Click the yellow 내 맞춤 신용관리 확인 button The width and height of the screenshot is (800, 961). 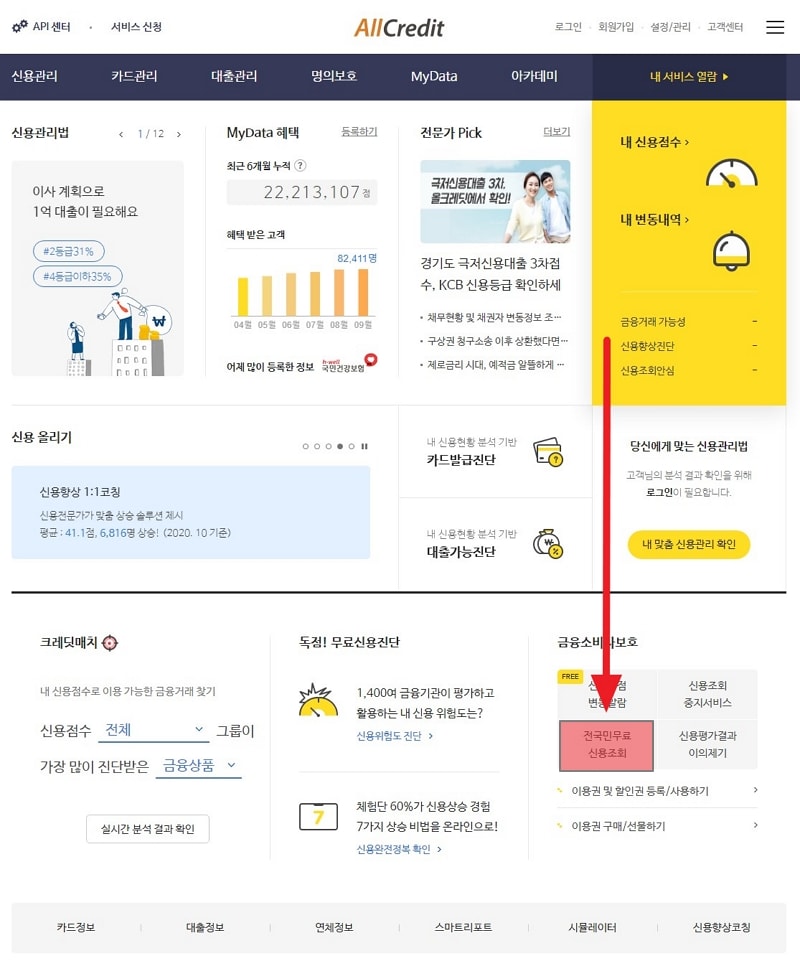point(688,546)
